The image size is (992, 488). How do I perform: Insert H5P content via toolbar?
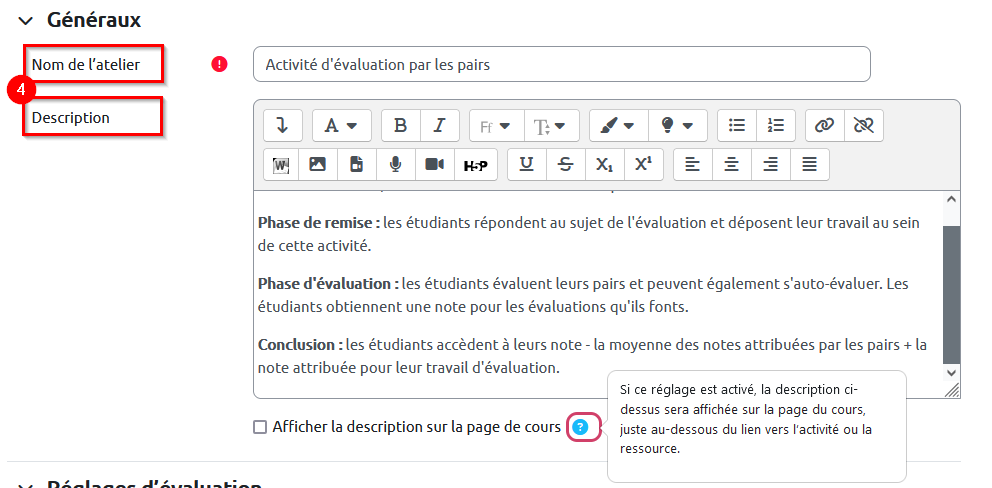pyautogui.click(x=475, y=164)
